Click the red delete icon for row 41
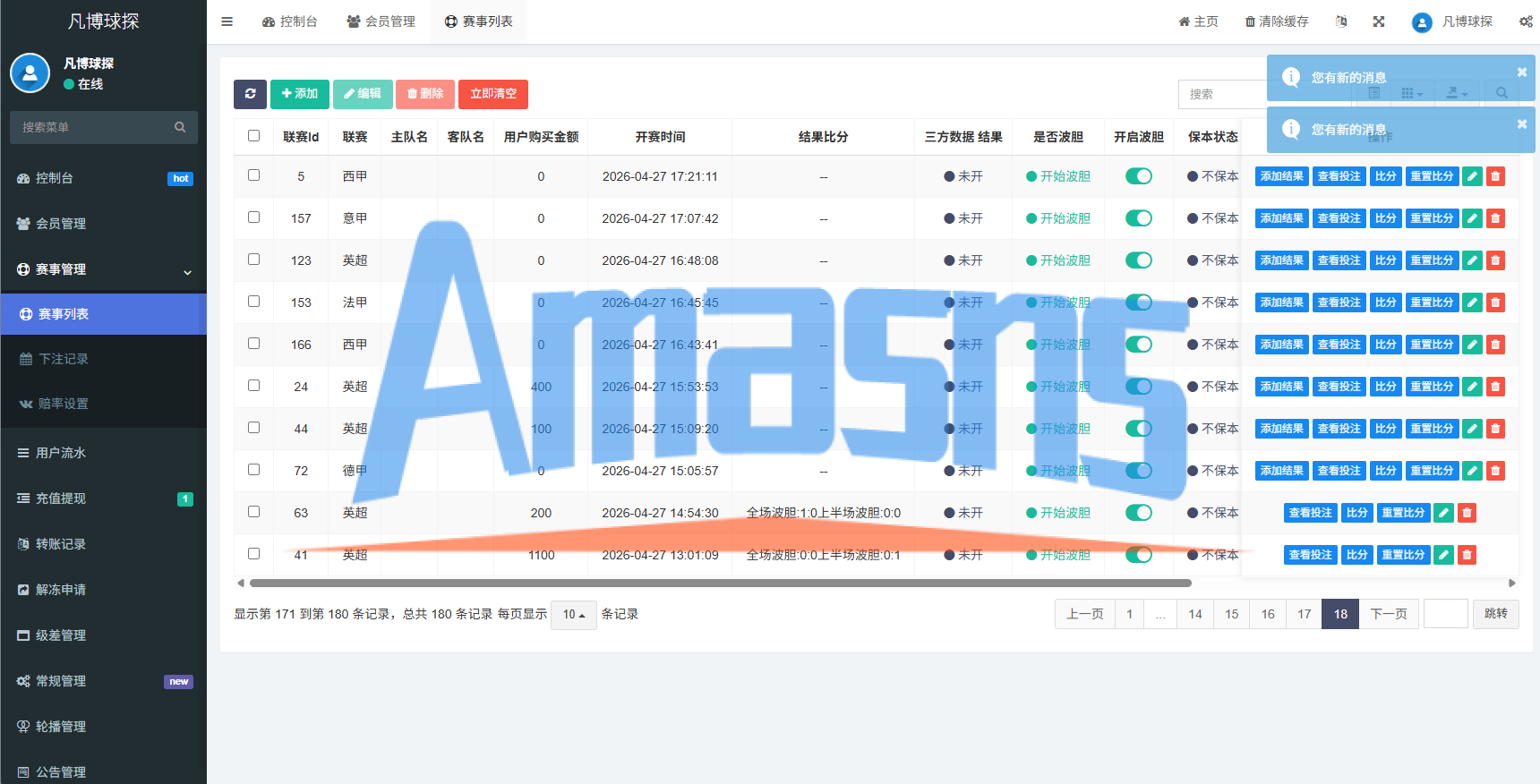The image size is (1540, 784). tap(1467, 555)
